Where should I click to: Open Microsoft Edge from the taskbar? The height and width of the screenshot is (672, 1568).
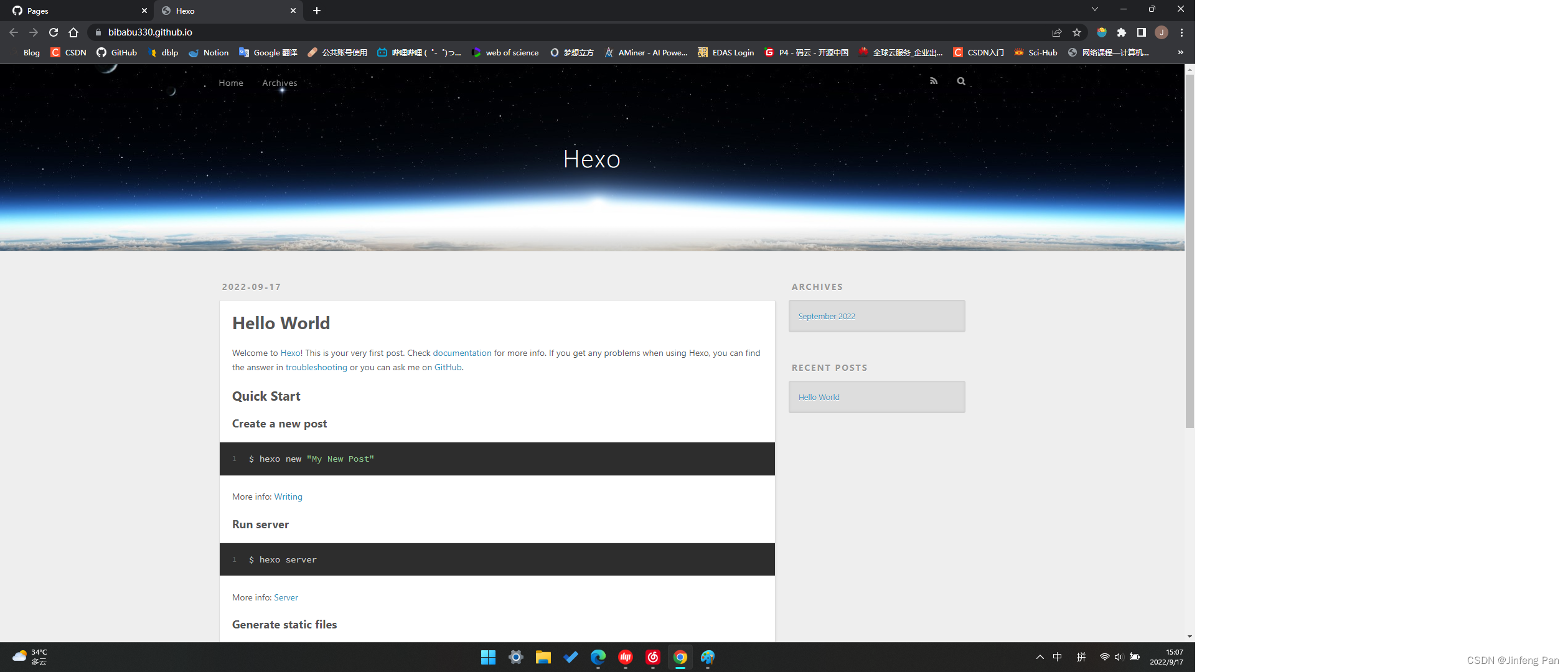598,657
